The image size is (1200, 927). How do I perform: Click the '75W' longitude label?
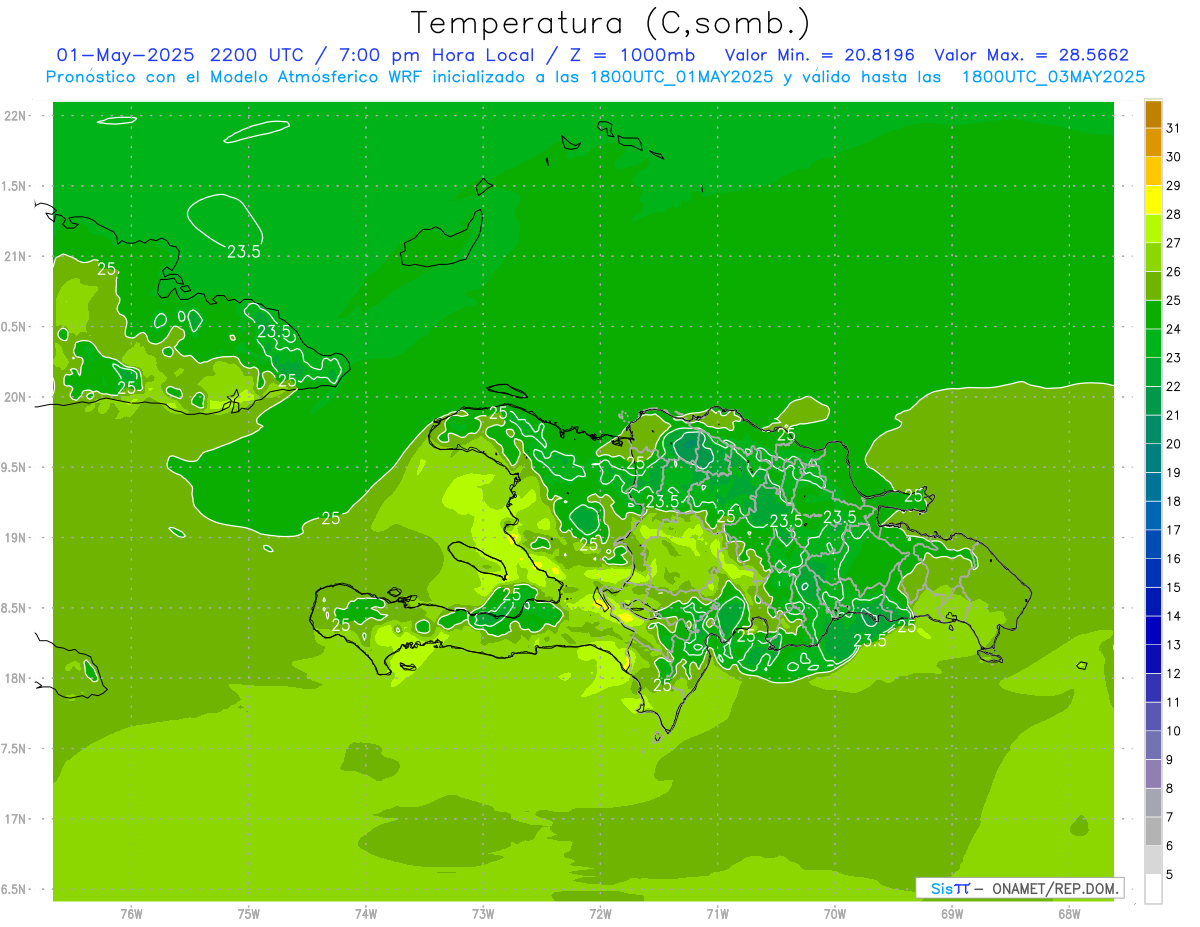(x=249, y=914)
